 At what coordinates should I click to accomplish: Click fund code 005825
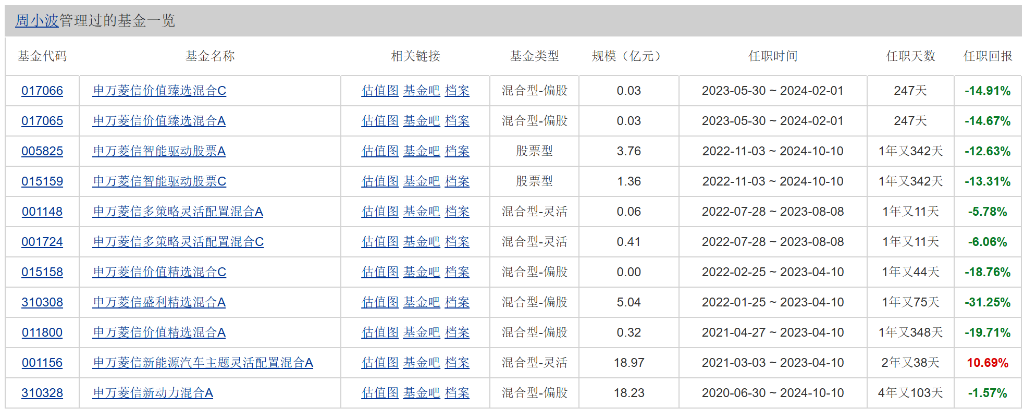[x=42, y=151]
